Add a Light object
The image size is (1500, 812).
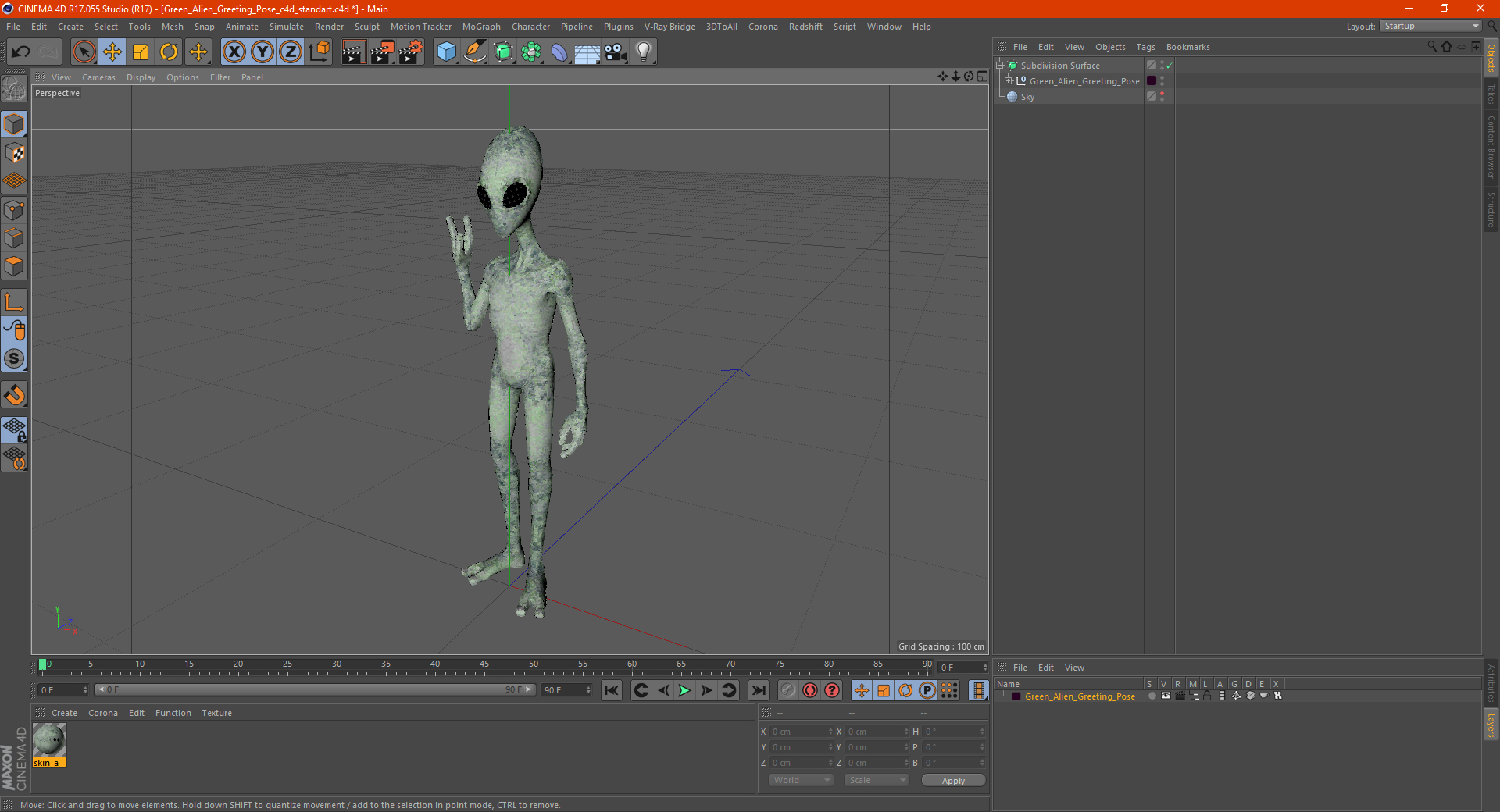click(x=644, y=52)
